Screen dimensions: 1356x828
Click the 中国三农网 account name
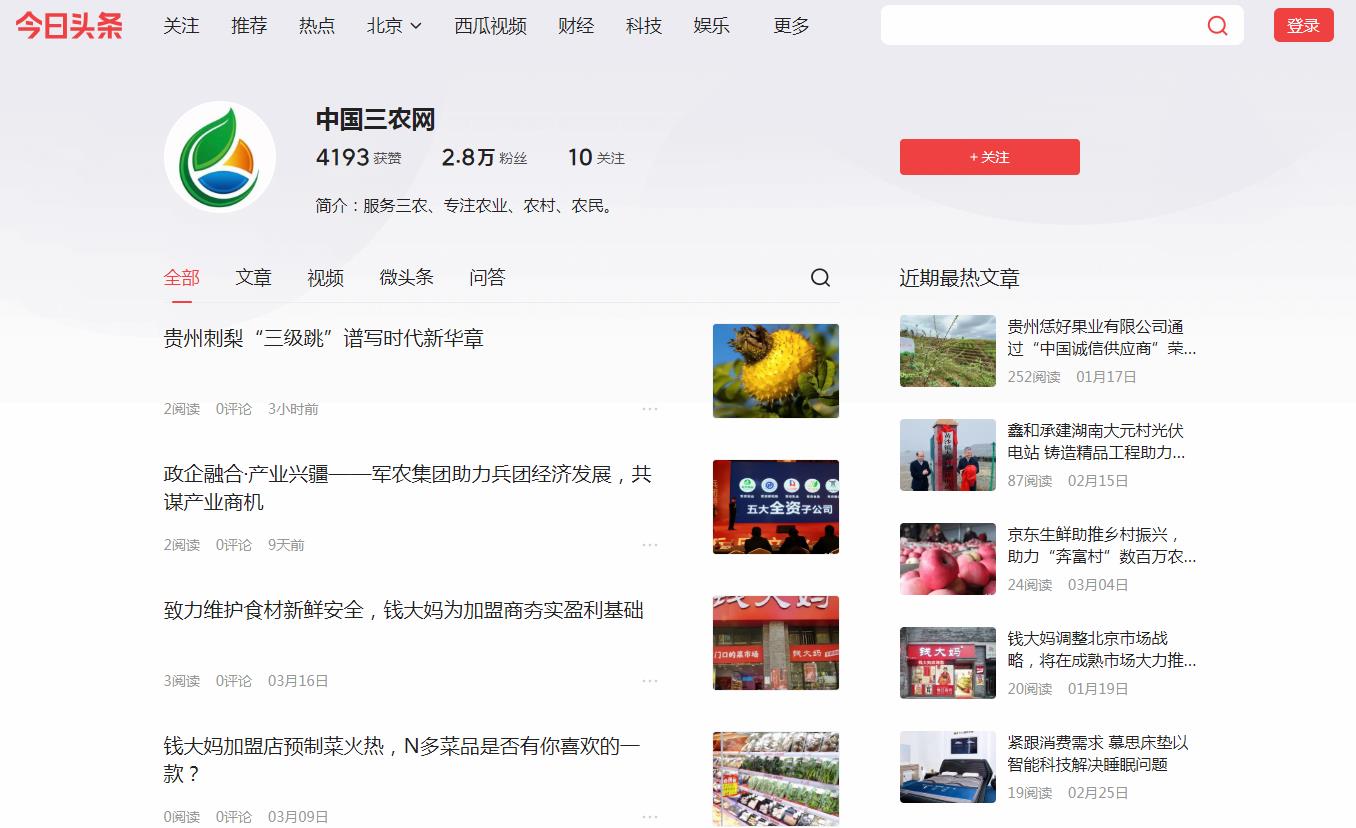point(375,119)
